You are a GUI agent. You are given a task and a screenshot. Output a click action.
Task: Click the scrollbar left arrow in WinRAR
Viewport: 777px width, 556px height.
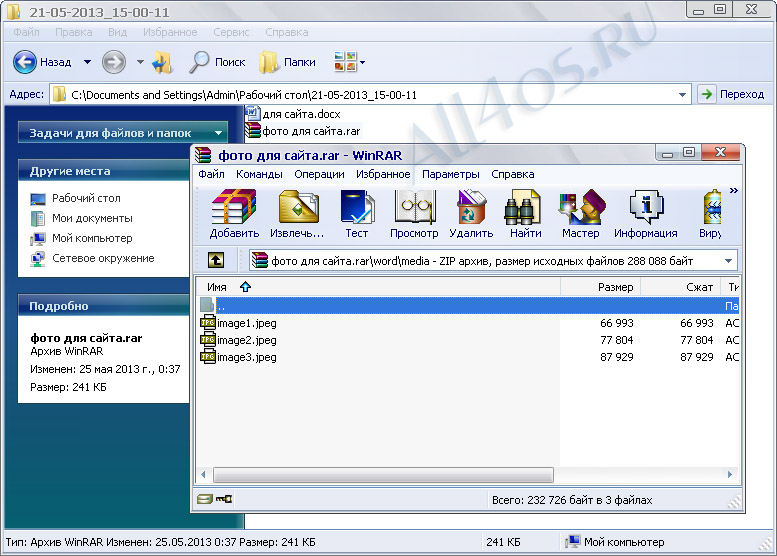[x=204, y=474]
